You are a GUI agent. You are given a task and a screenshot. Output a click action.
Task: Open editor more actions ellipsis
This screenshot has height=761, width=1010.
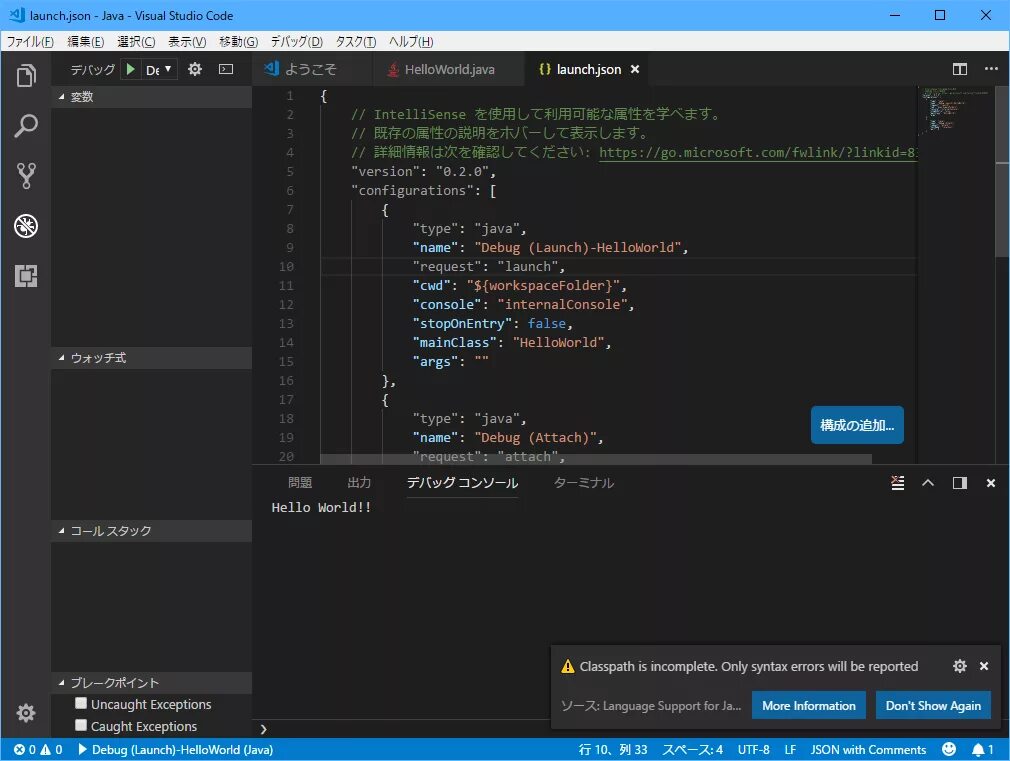tap(991, 69)
